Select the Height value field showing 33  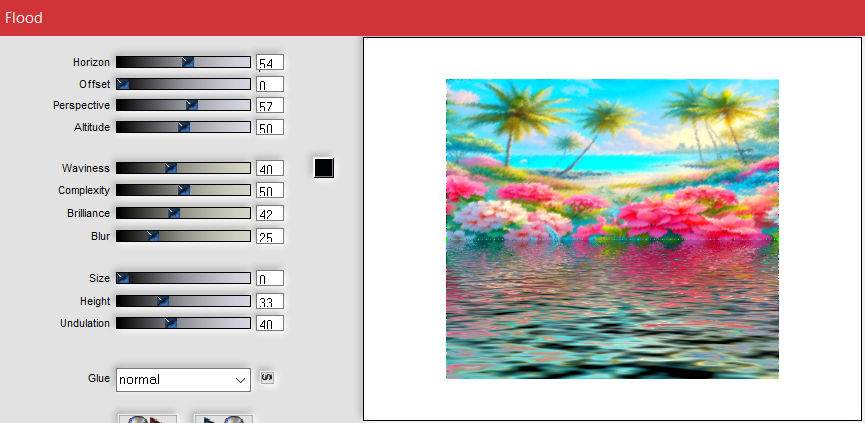pyautogui.click(x=270, y=302)
